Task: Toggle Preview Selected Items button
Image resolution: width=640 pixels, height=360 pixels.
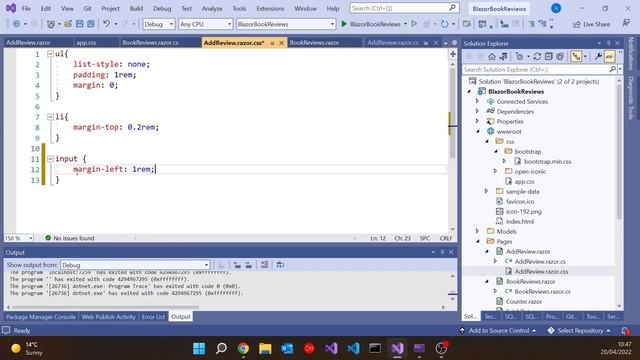Action: click(609, 56)
